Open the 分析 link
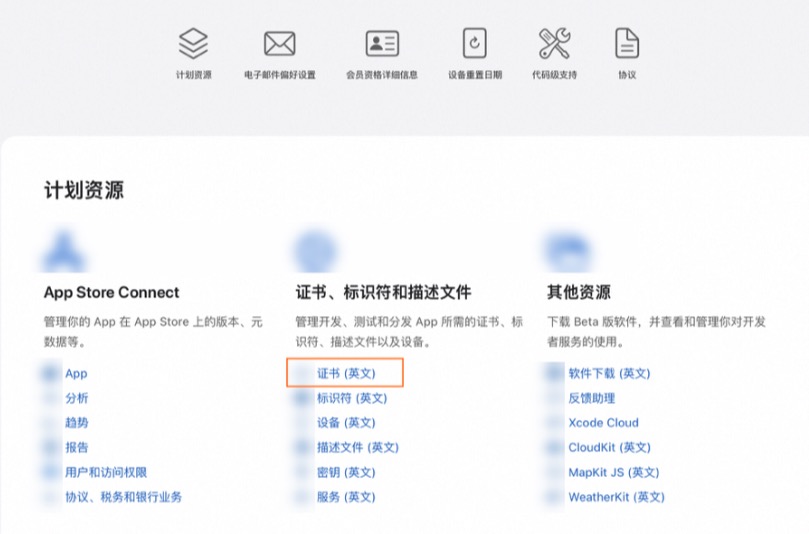Image resolution: width=809 pixels, height=534 pixels. [76, 398]
